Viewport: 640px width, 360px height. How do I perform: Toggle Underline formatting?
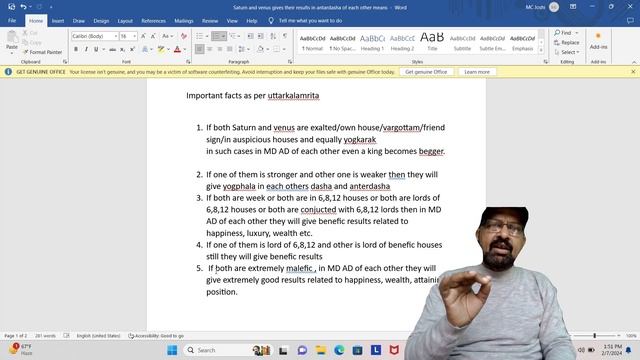coord(96,49)
